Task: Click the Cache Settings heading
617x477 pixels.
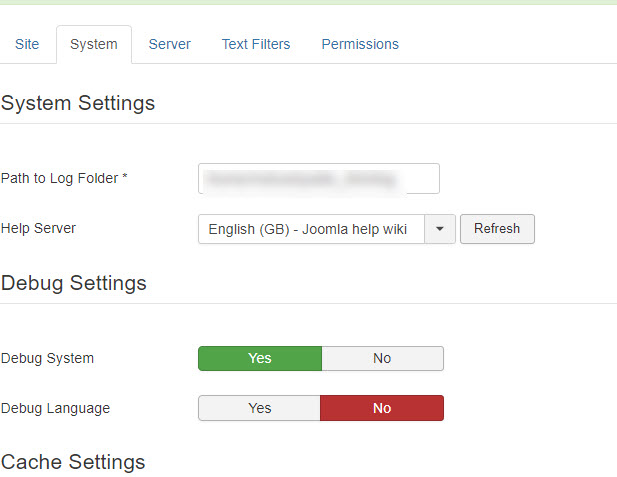Action: tap(73, 462)
